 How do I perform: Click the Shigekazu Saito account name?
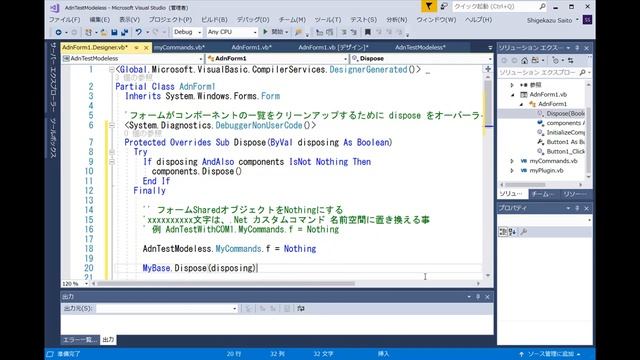(x=549, y=20)
